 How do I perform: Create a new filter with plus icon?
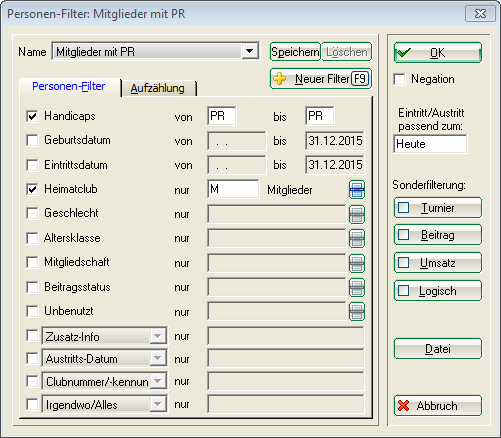(x=321, y=79)
